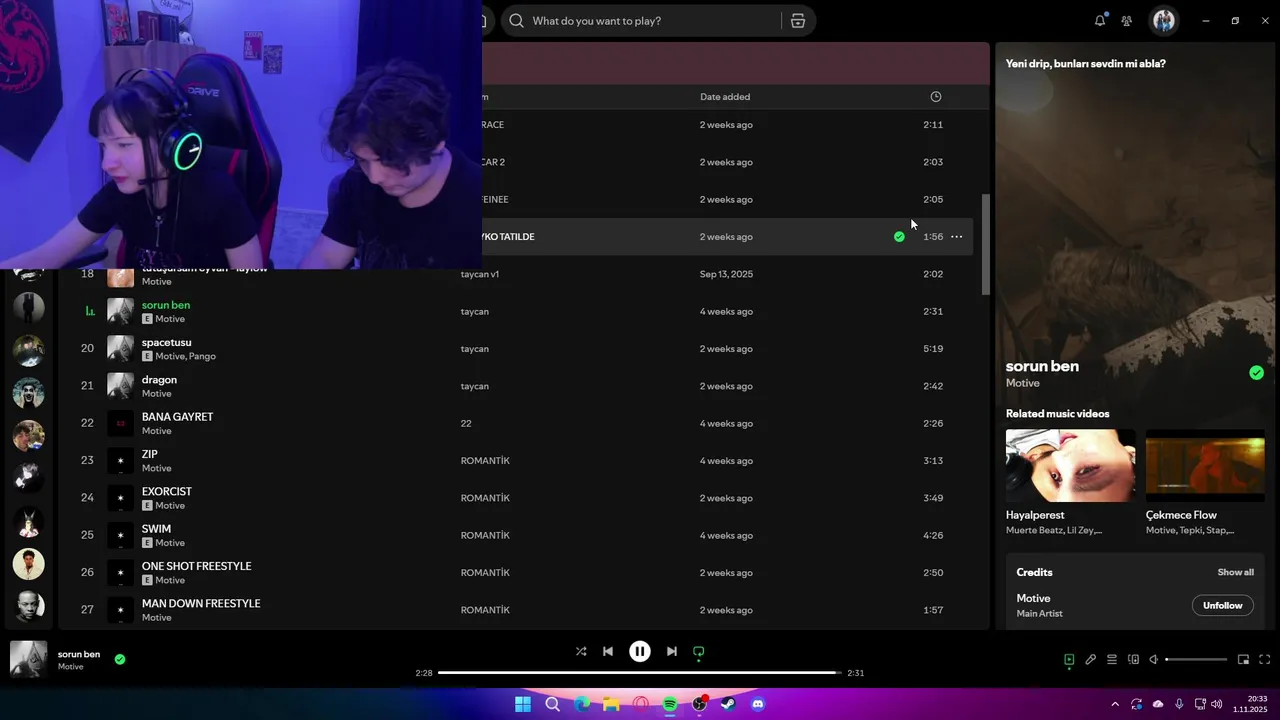
Task: Pause the currently playing song
Action: click(640, 651)
